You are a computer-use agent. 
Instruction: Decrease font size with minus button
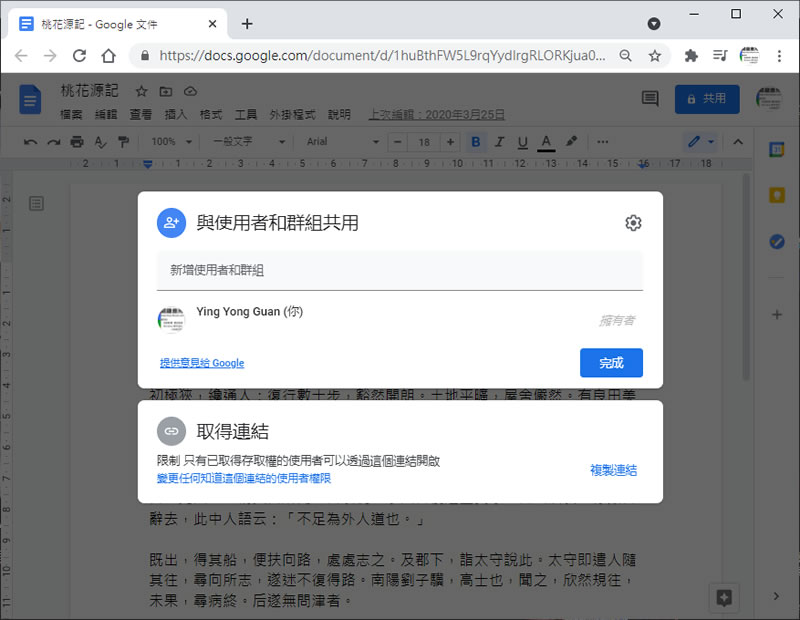[398, 142]
